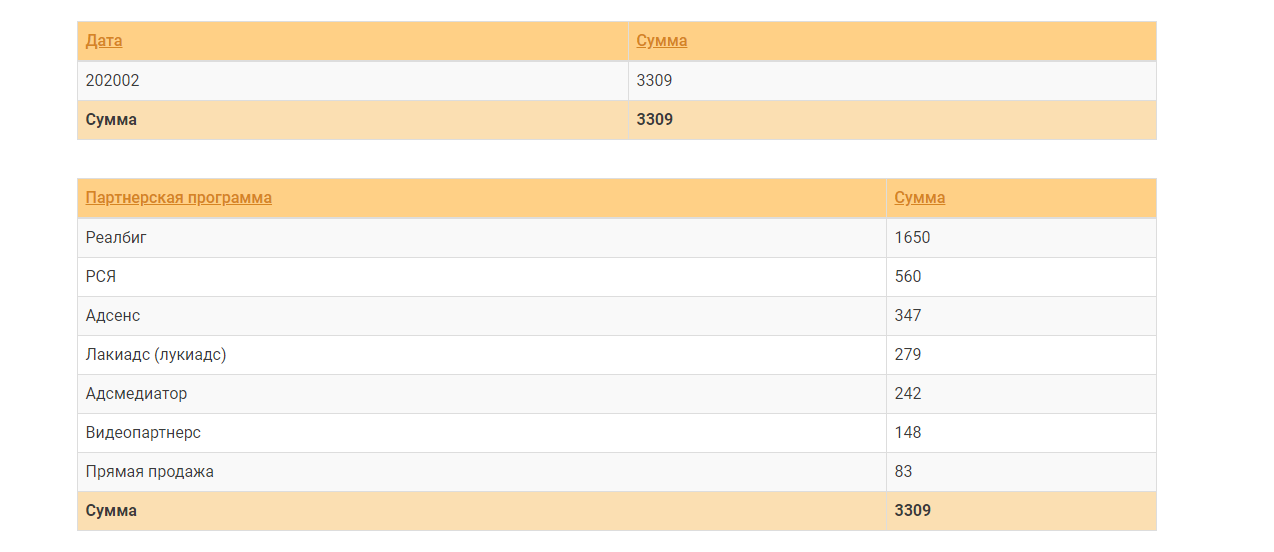
Task: Select the Адсмедиатор program cell
Action: click(136, 393)
